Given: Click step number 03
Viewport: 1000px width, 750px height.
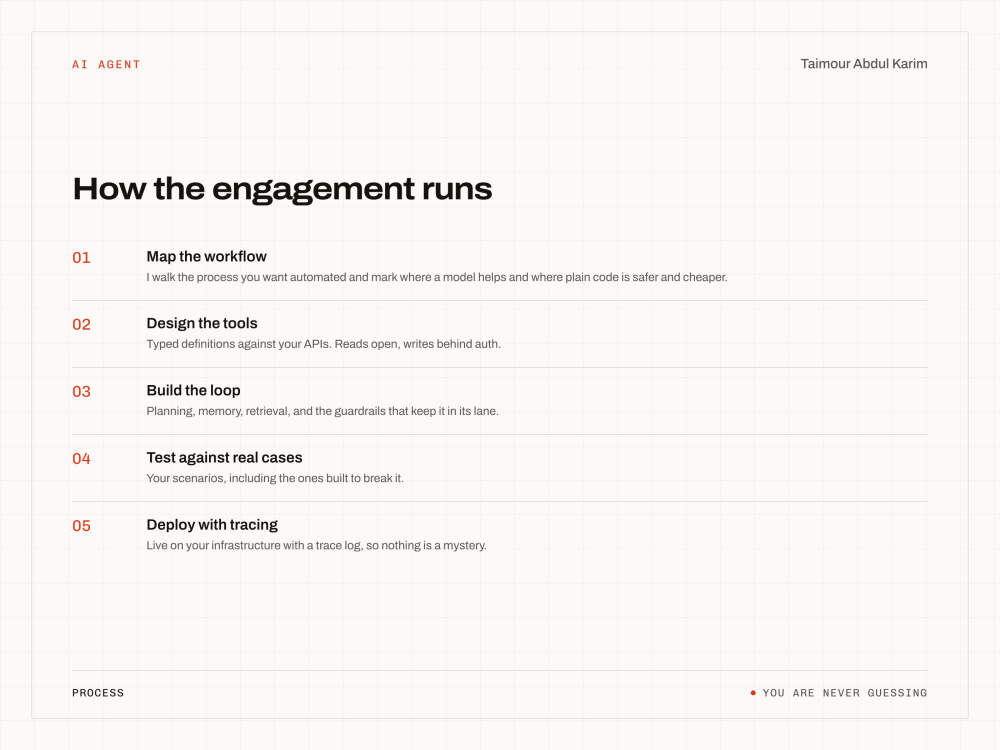Looking at the screenshot, I should coord(81,392).
